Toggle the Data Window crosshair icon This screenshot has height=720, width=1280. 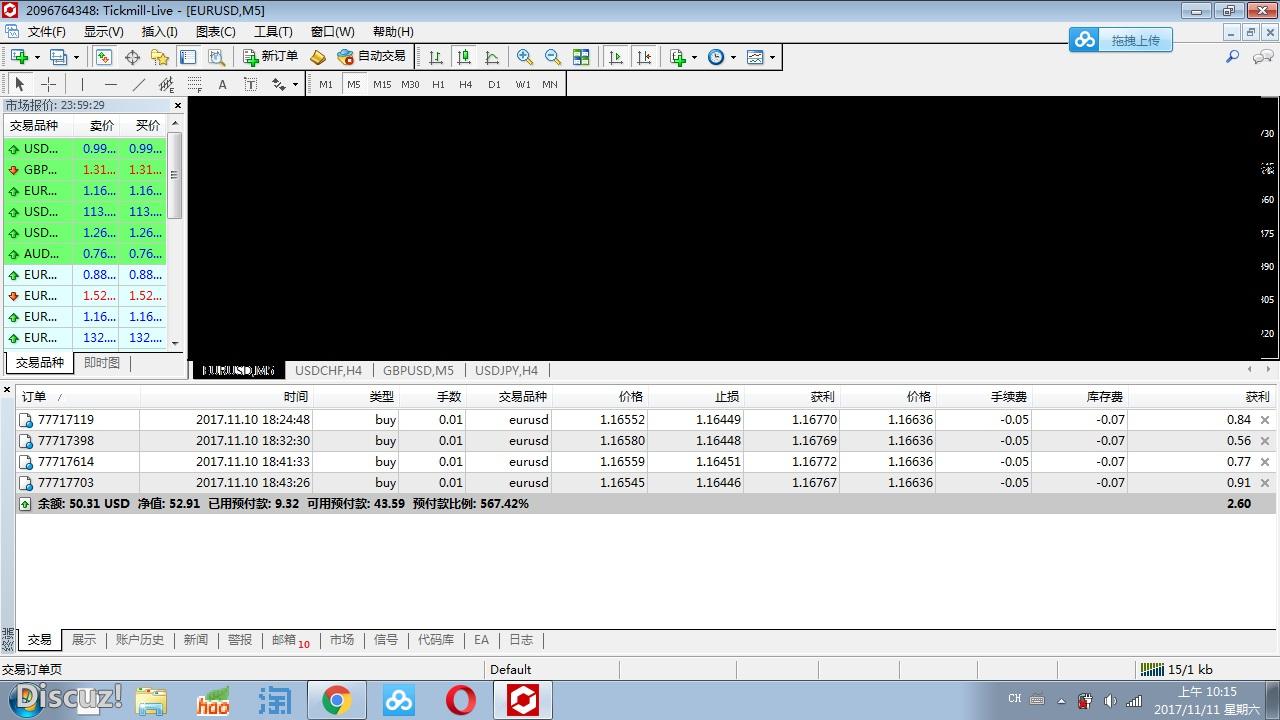pos(132,57)
